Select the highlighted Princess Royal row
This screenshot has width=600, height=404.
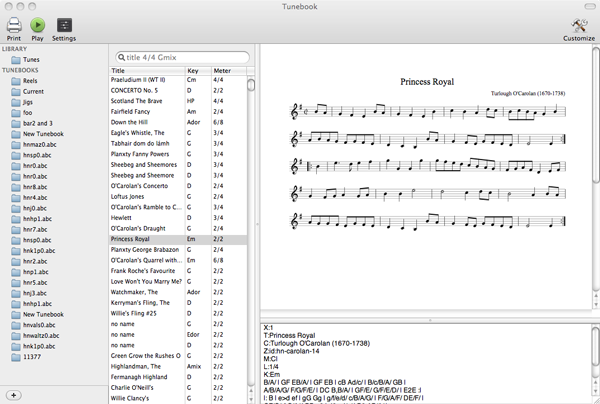[x=178, y=239]
